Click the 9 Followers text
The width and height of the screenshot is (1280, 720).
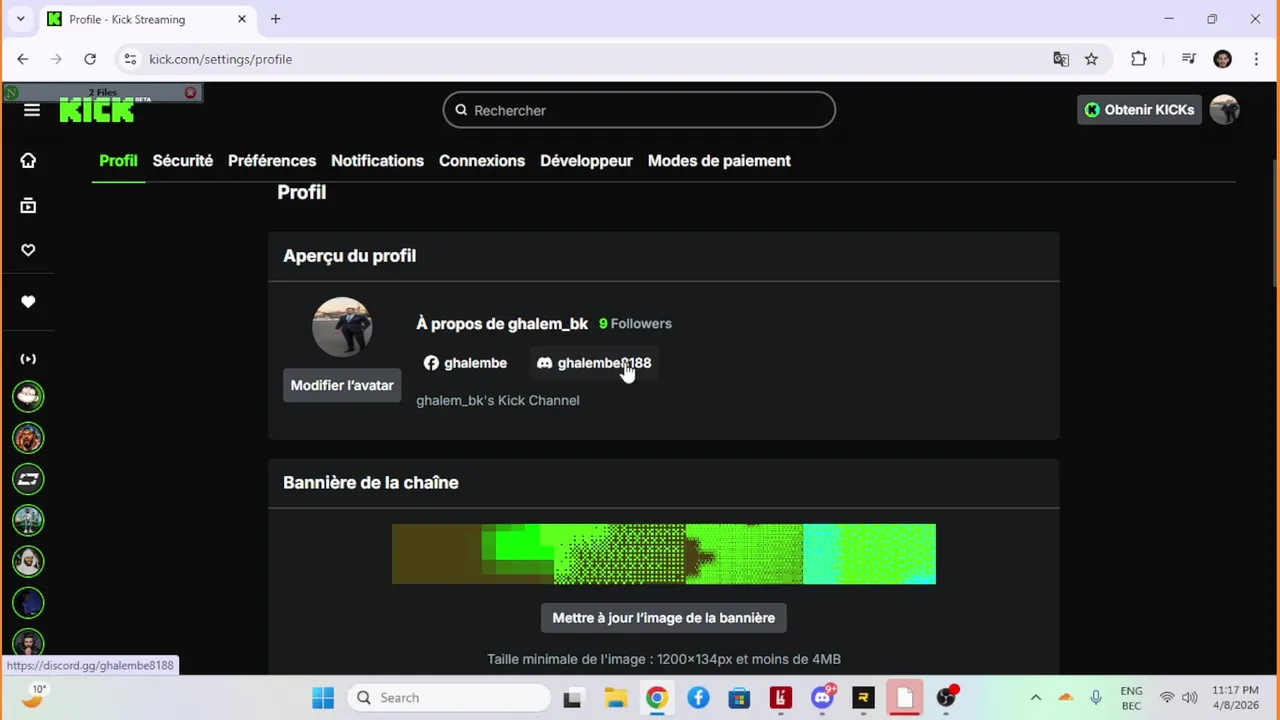pyautogui.click(x=635, y=324)
